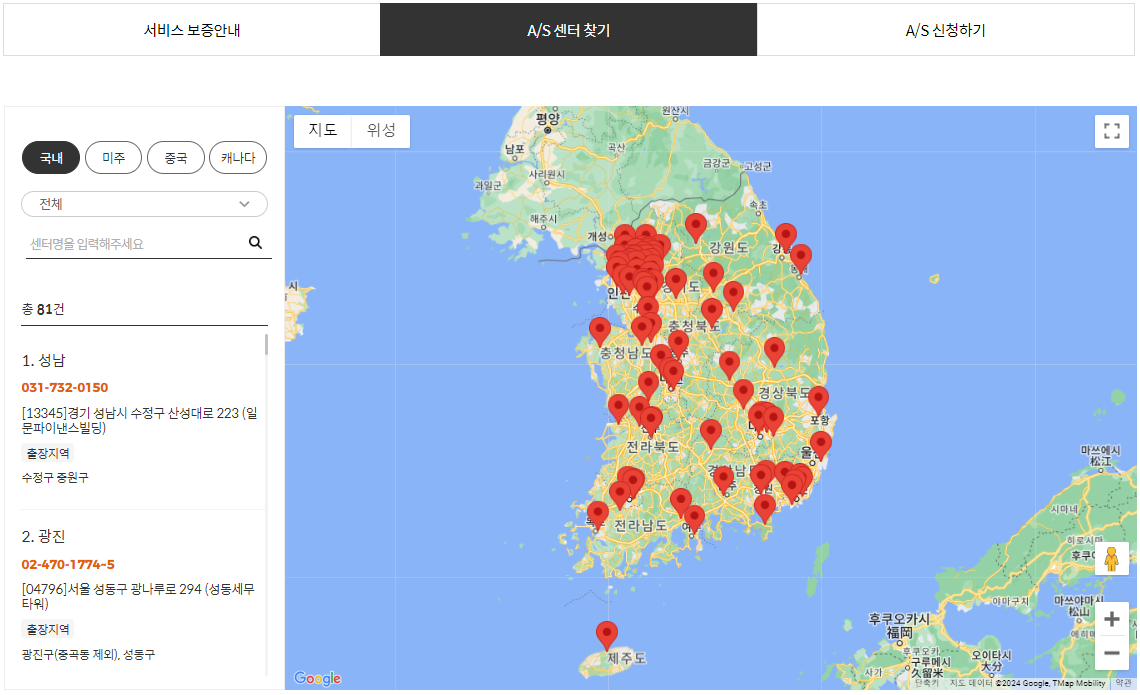Click the Google logo on map
Viewport: 1140px width, 695px height.
[x=317, y=678]
